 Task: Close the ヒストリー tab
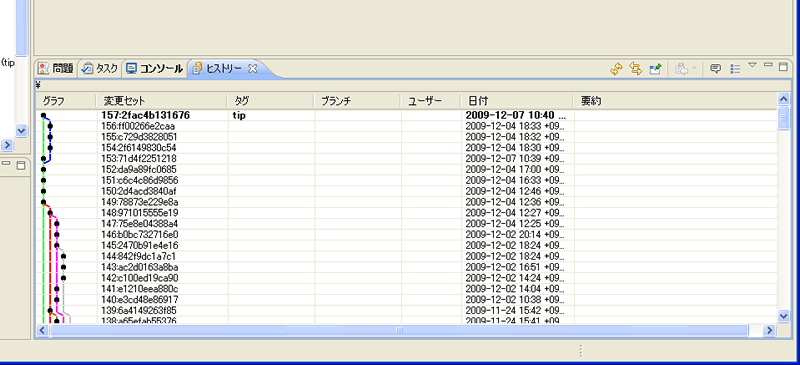tap(252, 68)
